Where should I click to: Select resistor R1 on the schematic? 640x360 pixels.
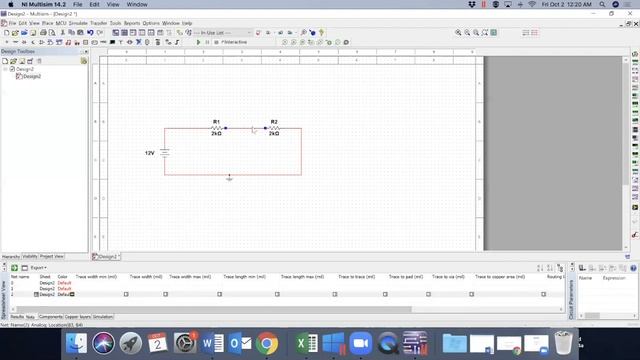(x=216, y=128)
